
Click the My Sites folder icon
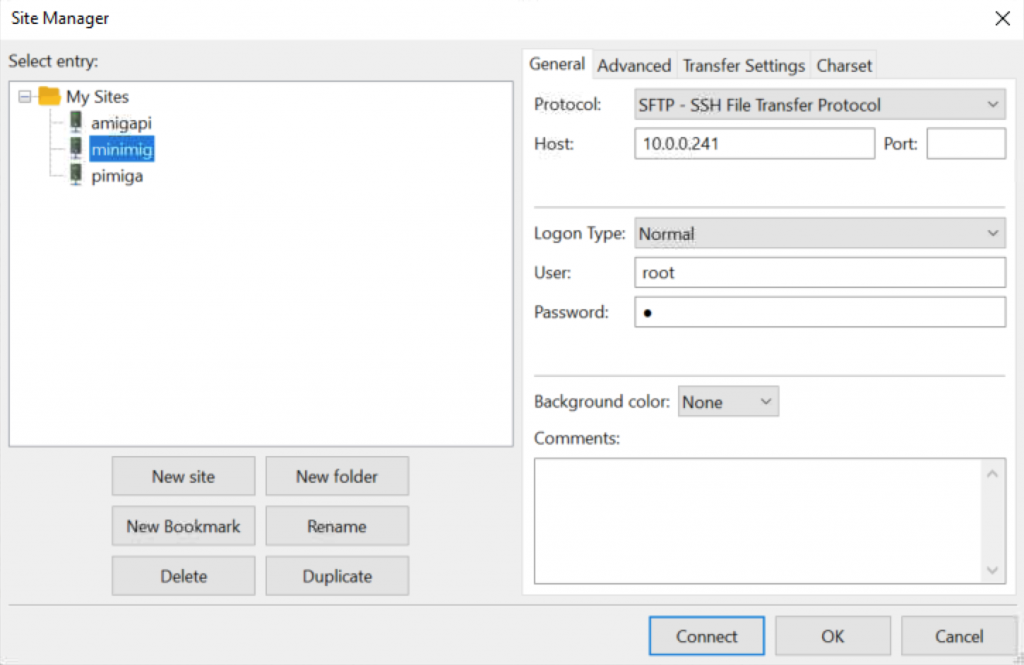[49, 97]
